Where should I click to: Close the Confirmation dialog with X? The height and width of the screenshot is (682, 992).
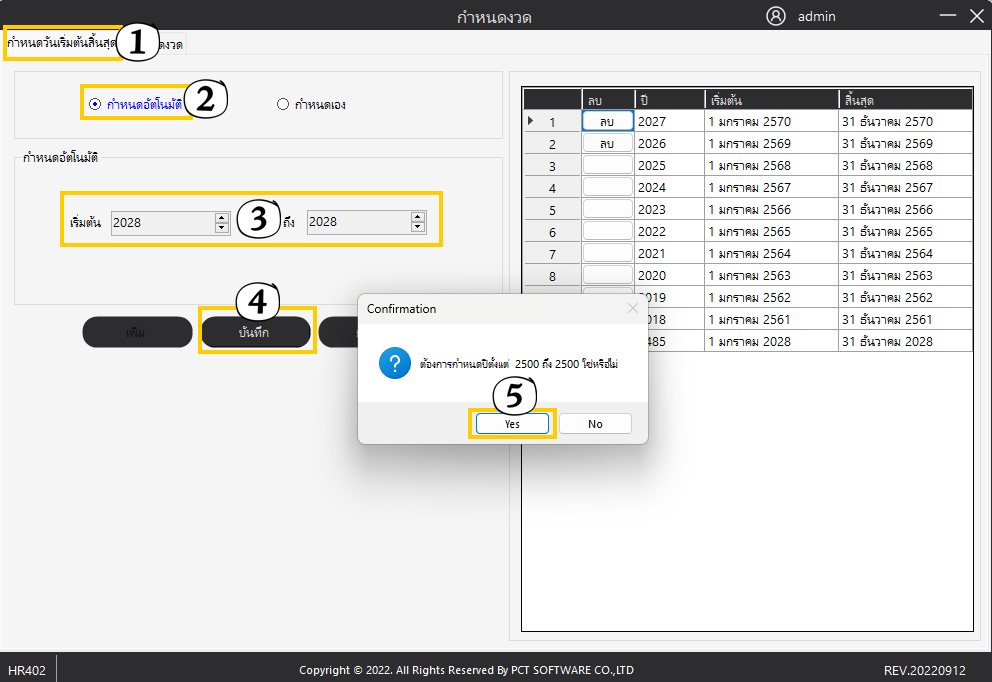632,309
